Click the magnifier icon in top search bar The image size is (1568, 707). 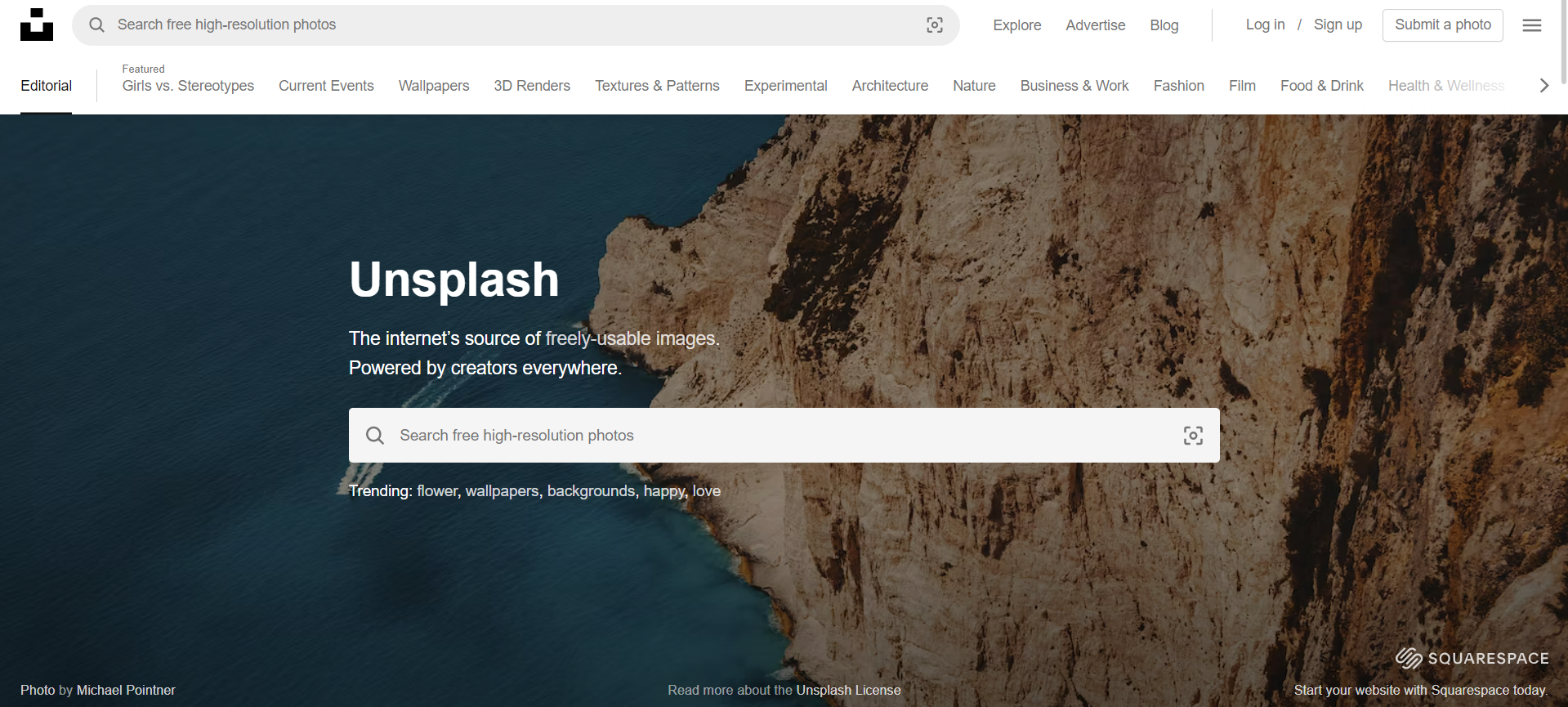[96, 25]
